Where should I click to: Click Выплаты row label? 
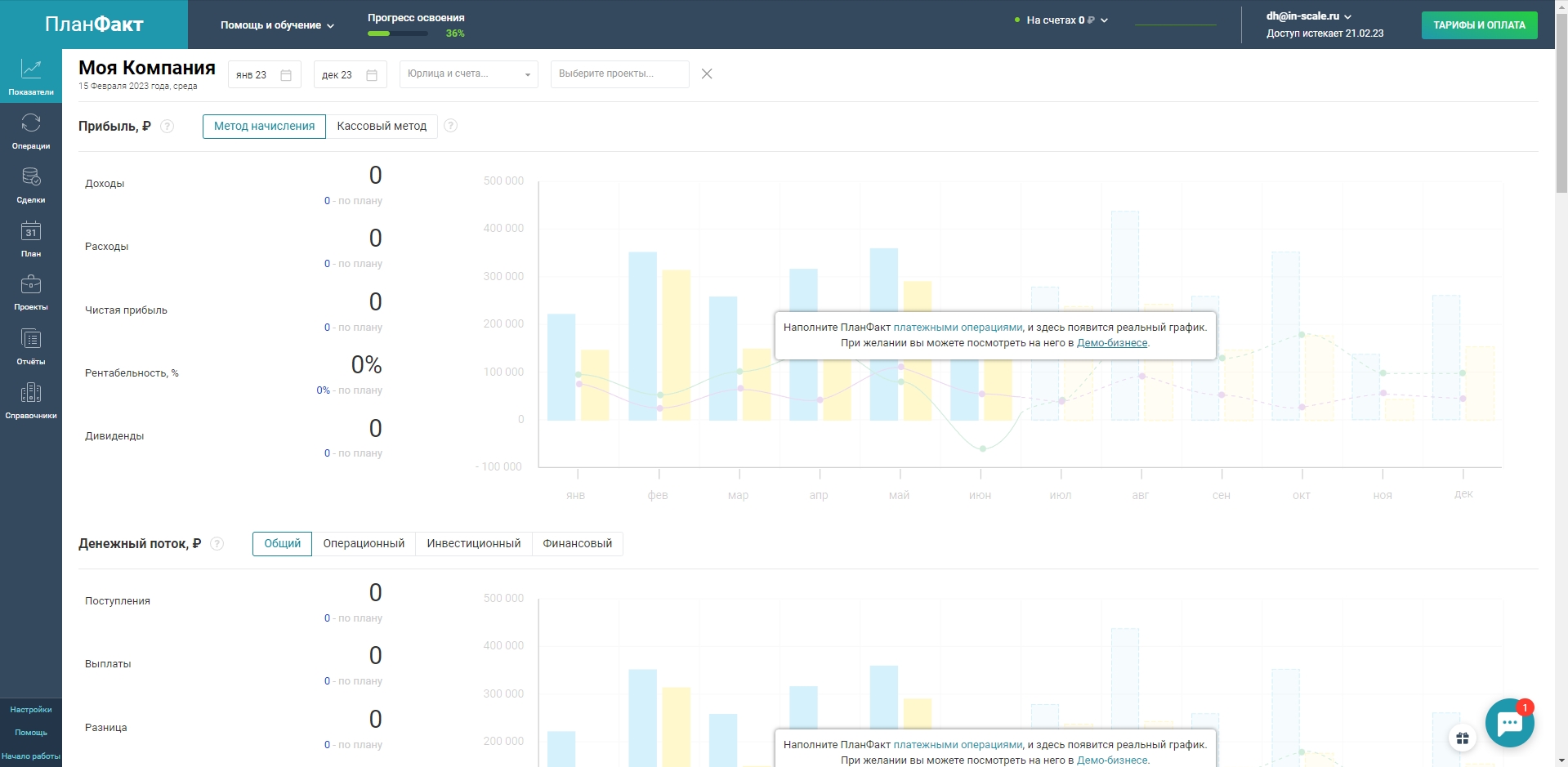108,664
